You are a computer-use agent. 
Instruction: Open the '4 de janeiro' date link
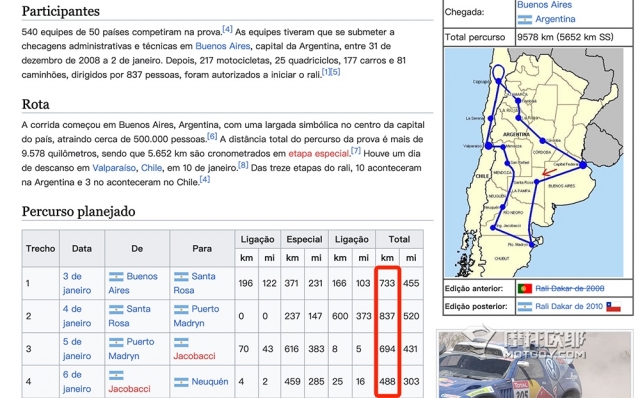click(x=77, y=316)
